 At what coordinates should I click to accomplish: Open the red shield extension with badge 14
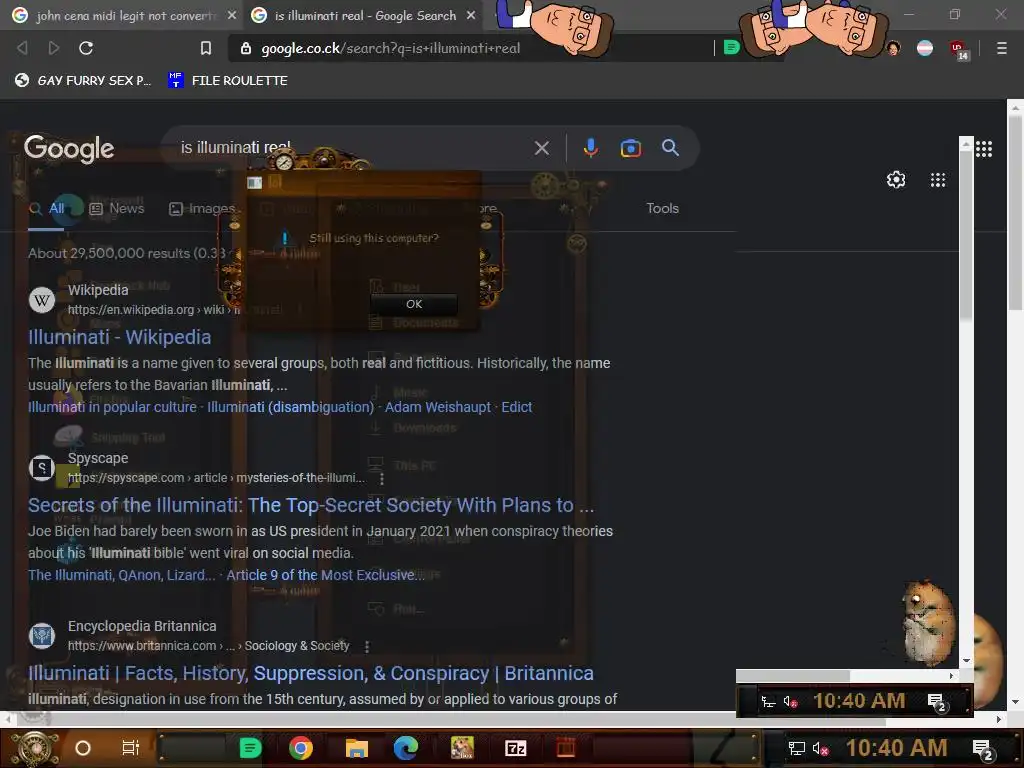point(959,50)
